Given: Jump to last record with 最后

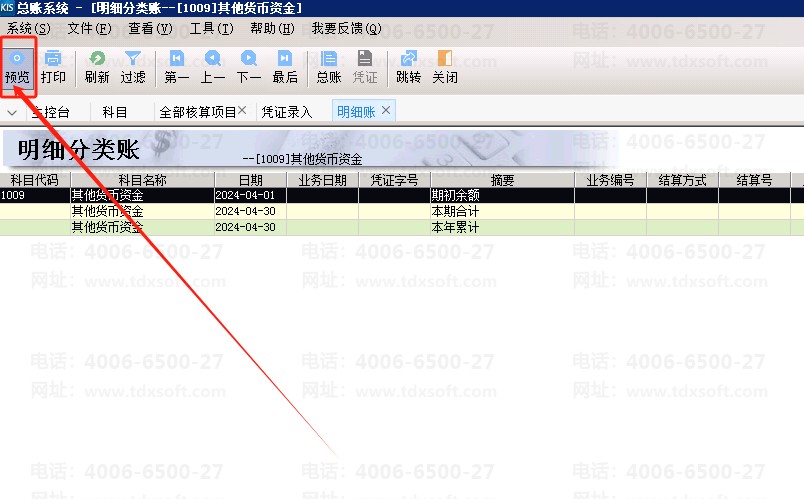Looking at the screenshot, I should (x=285, y=66).
